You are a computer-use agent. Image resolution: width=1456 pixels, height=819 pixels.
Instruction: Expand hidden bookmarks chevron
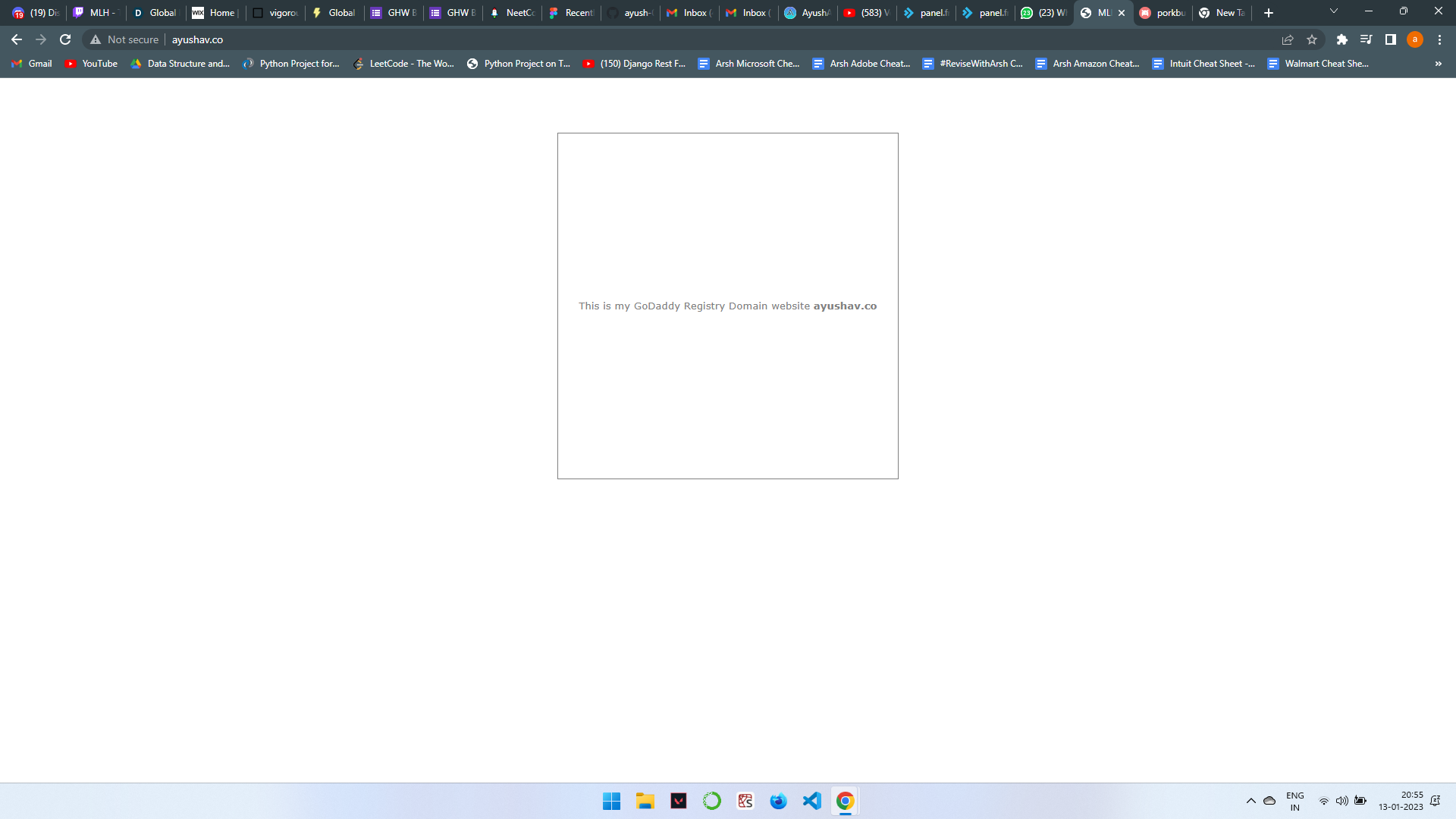click(1438, 64)
